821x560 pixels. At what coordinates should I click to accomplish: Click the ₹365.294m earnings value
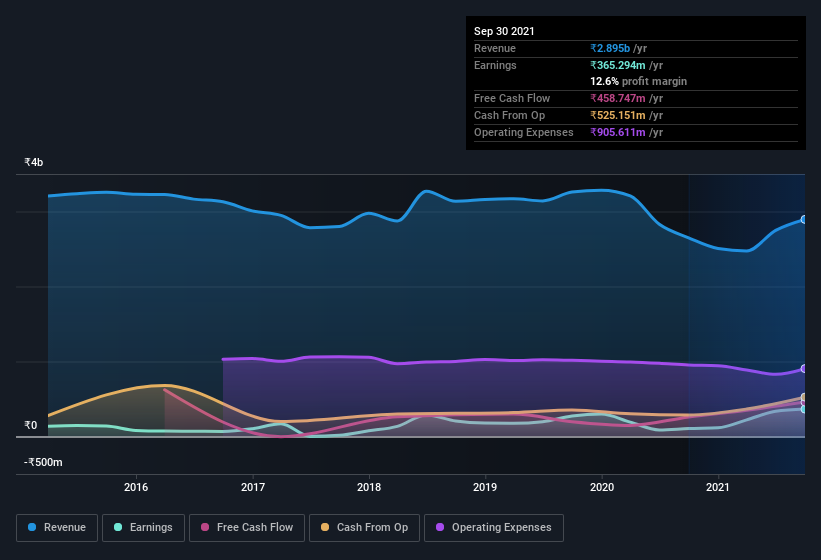(618, 65)
